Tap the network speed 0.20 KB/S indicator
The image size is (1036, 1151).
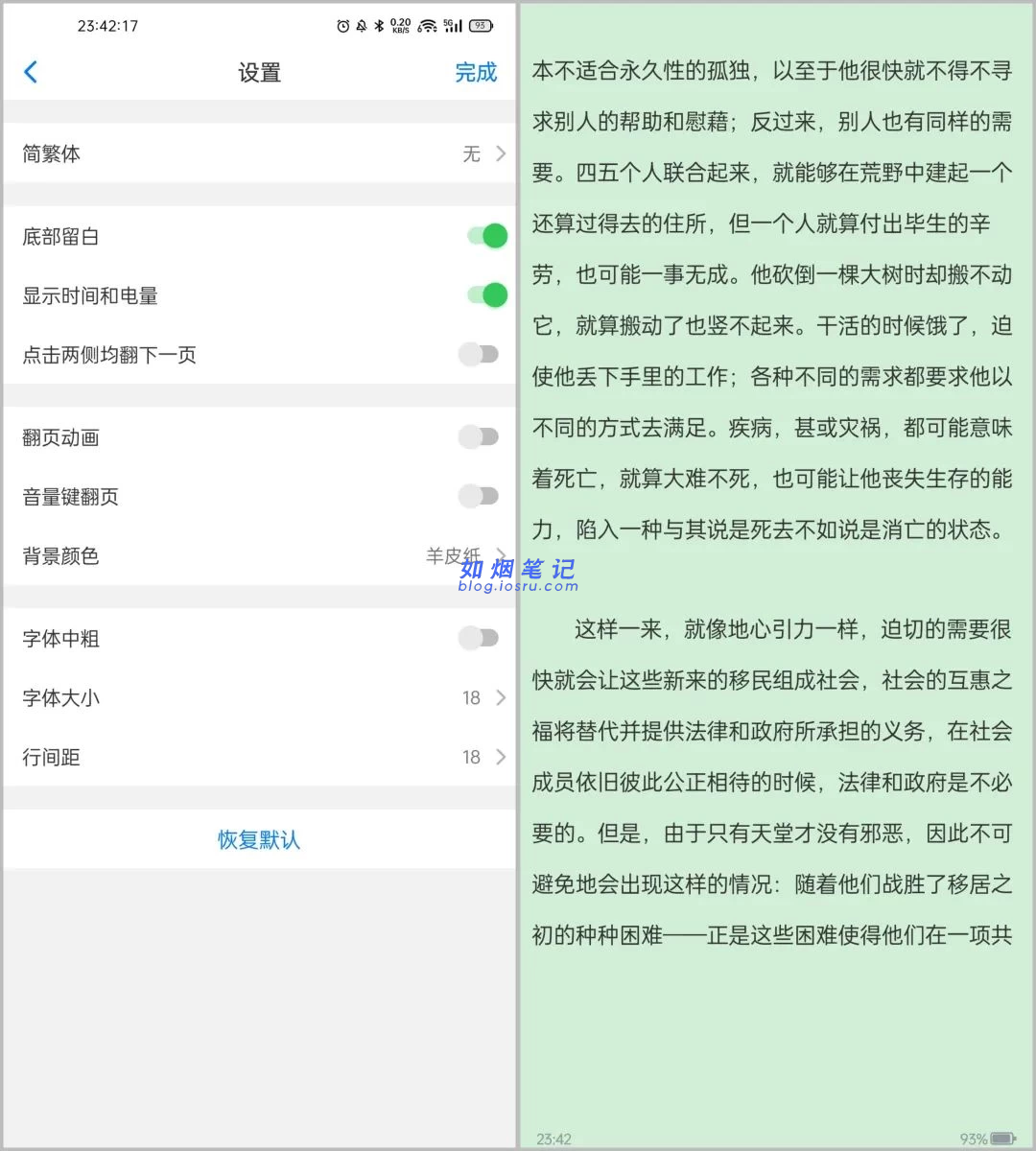(401, 26)
